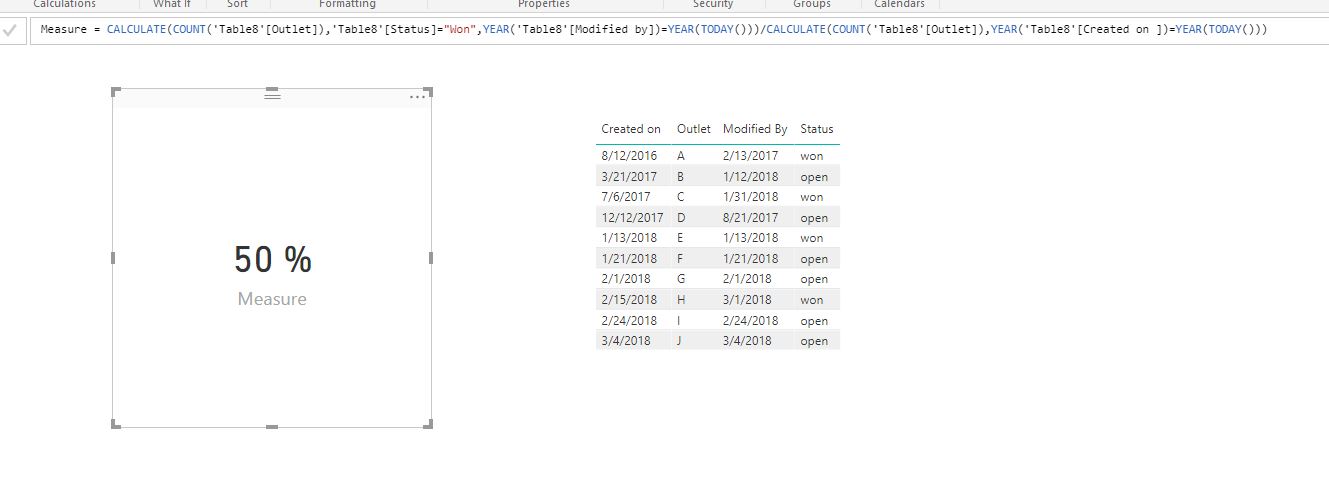Select the 3/21/2017 Created on cell
The height and width of the screenshot is (485, 1329).
pos(629,177)
